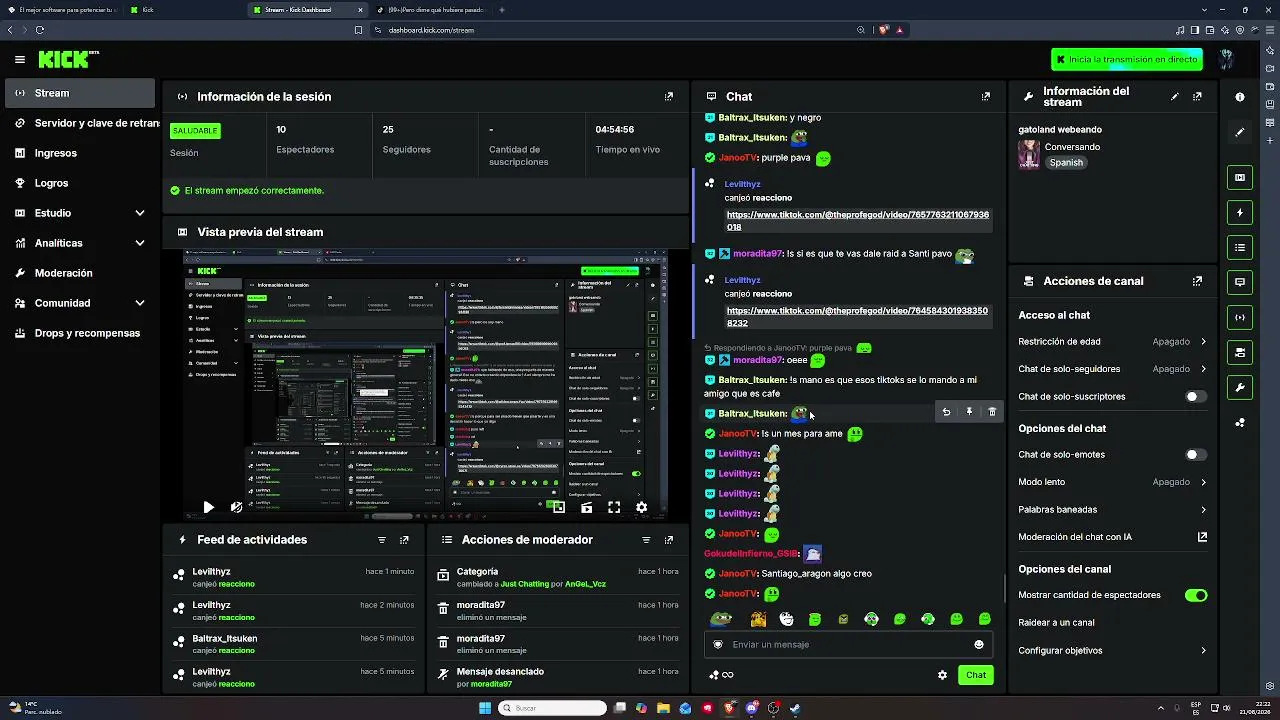Play the stream preview video
Screen dimensions: 1280x720
208,507
